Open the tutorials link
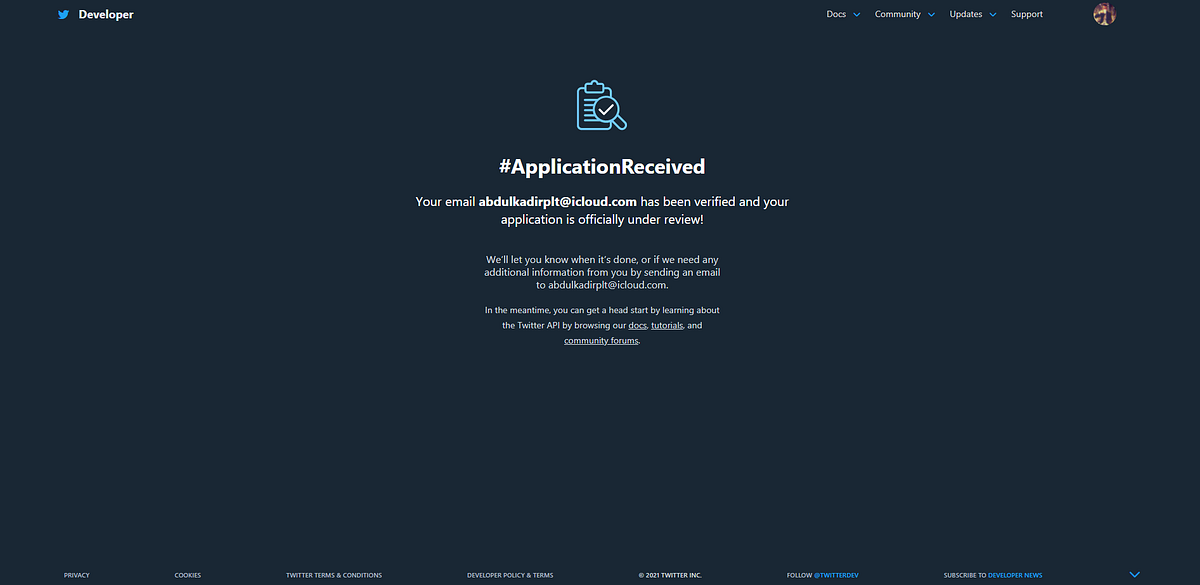The width and height of the screenshot is (1200, 585). 667,325
